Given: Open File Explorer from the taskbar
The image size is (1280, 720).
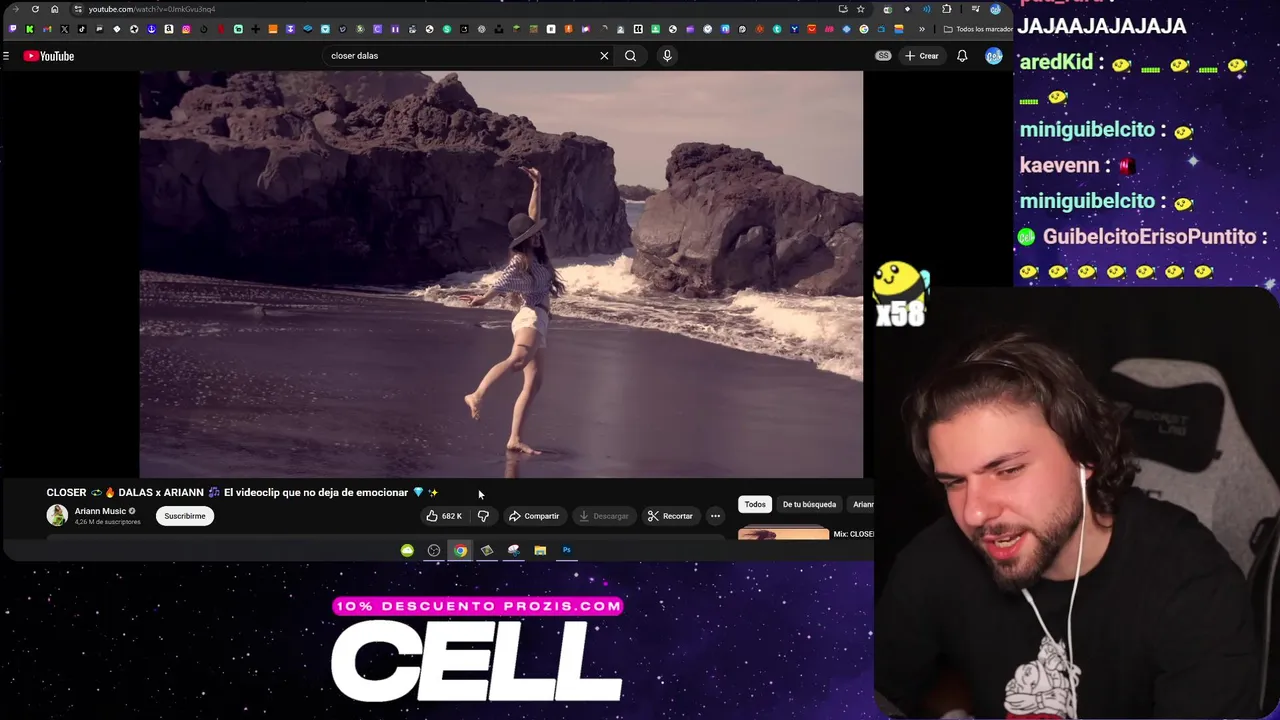Looking at the screenshot, I should tap(540, 550).
